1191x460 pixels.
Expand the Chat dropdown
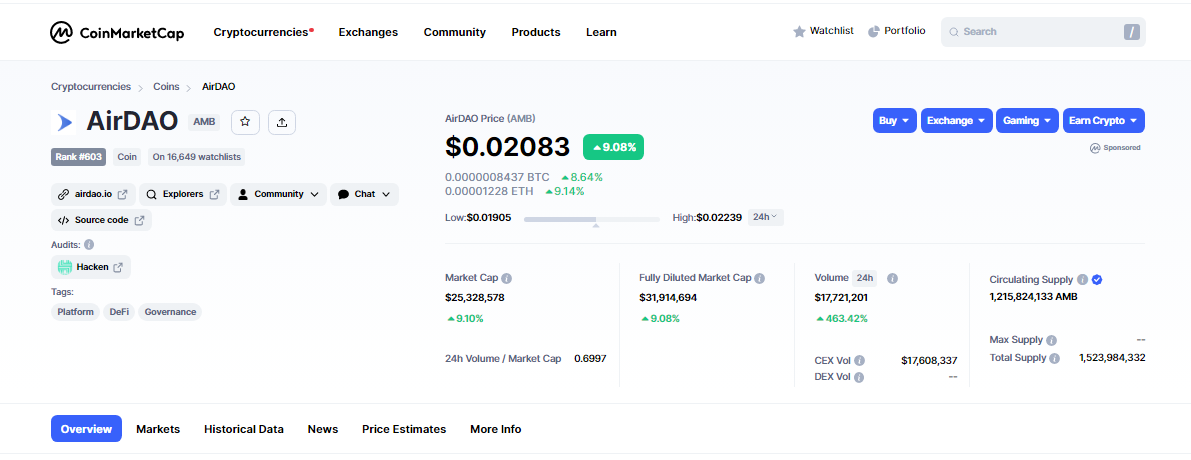(x=365, y=194)
